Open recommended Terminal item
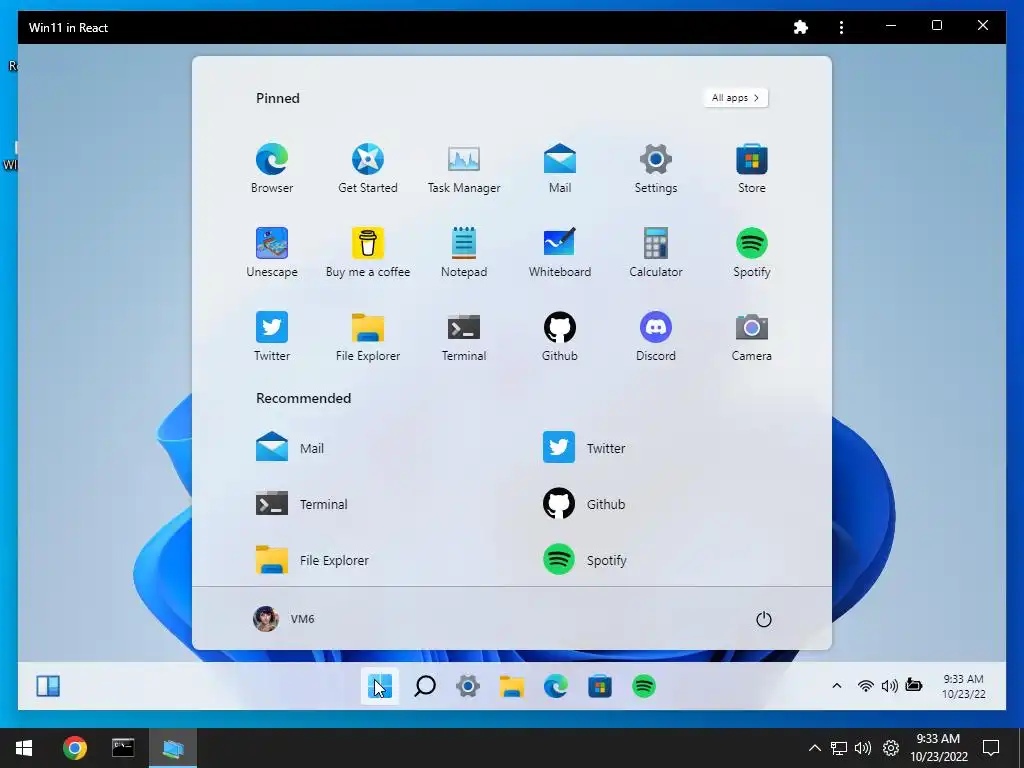 tap(302, 504)
